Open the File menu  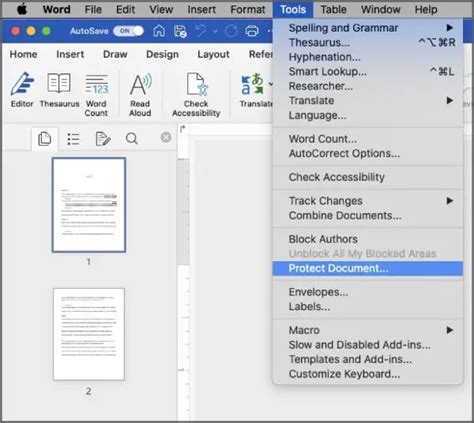pyautogui.click(x=93, y=9)
